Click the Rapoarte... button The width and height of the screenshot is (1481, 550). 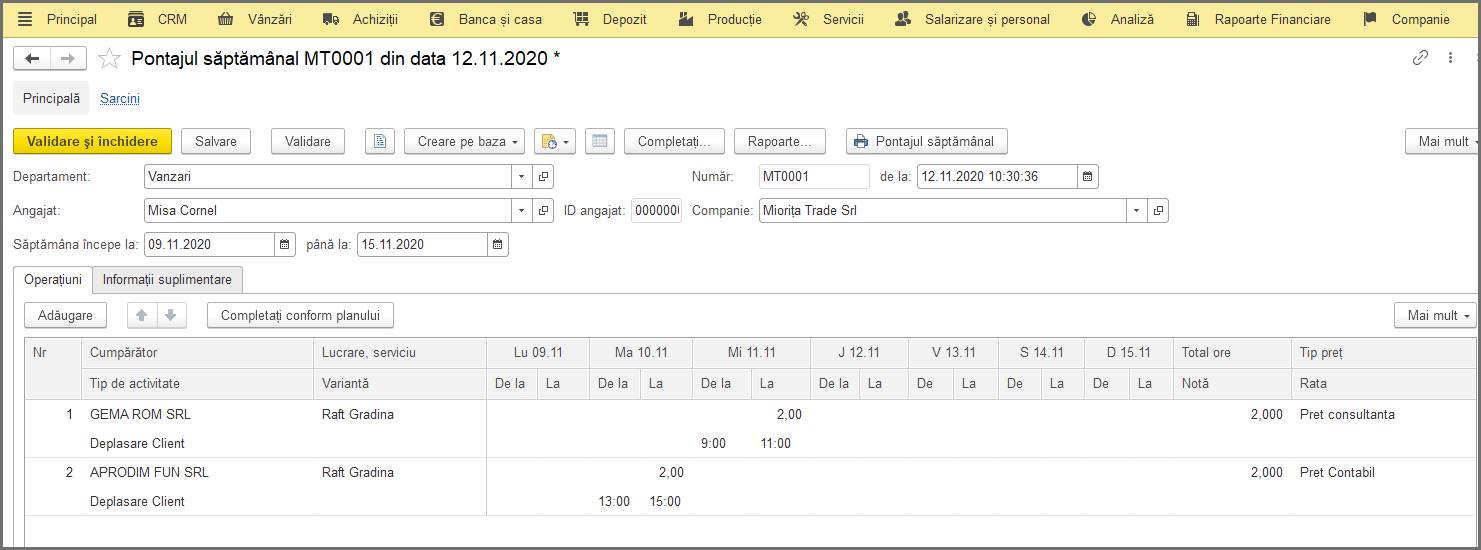[x=780, y=141]
